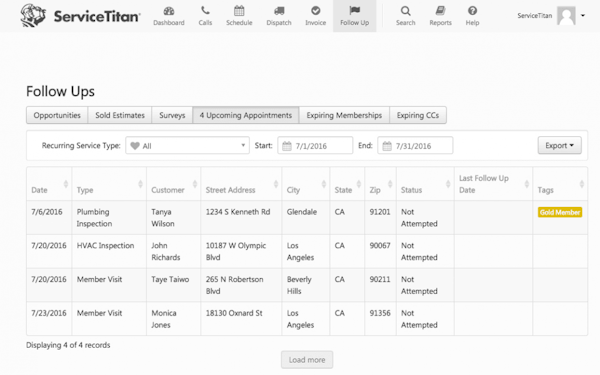Click the user avatar picture
This screenshot has height=375, width=600.
point(566,16)
